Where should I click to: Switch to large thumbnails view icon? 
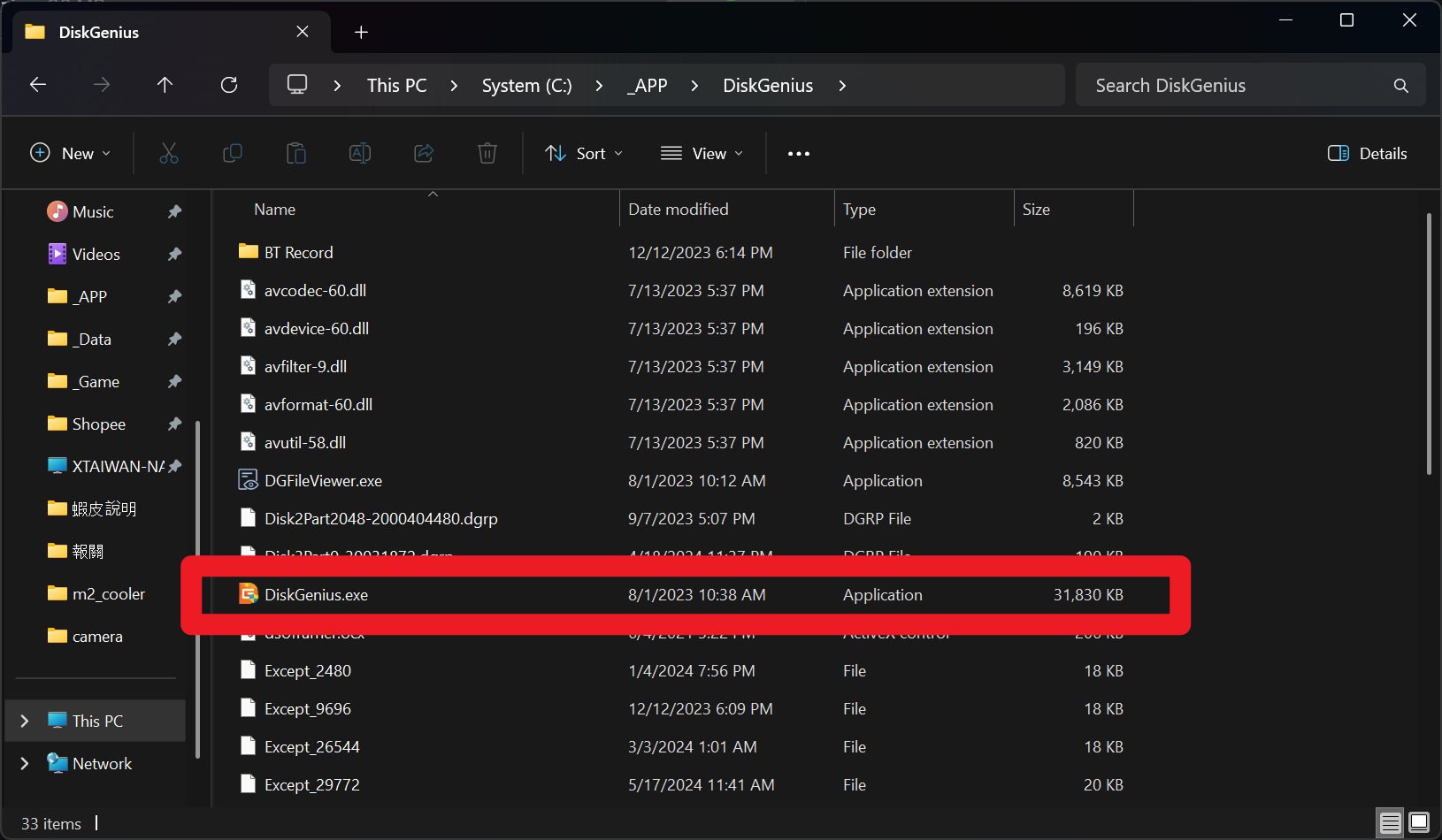1419,823
